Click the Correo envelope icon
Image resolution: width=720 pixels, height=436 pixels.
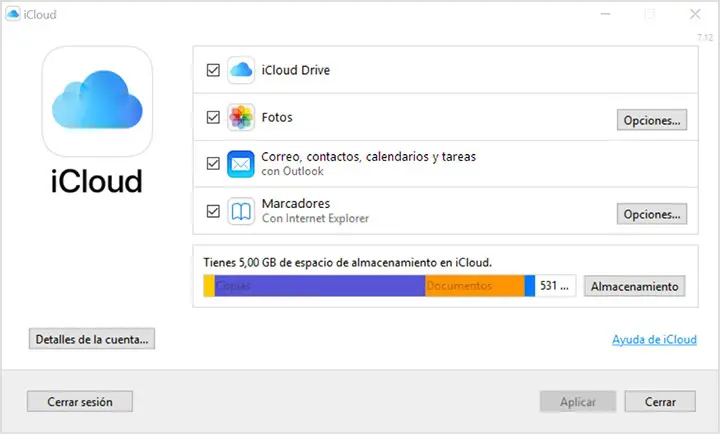point(242,164)
